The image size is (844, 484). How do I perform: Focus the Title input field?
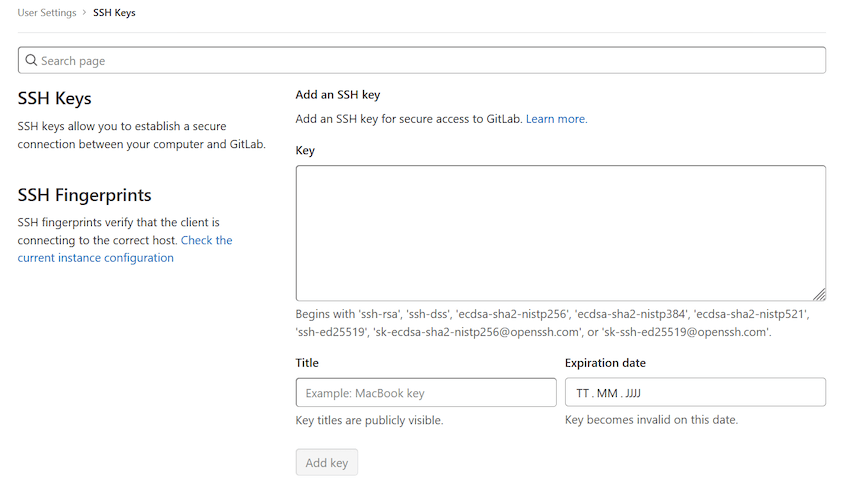(x=426, y=393)
